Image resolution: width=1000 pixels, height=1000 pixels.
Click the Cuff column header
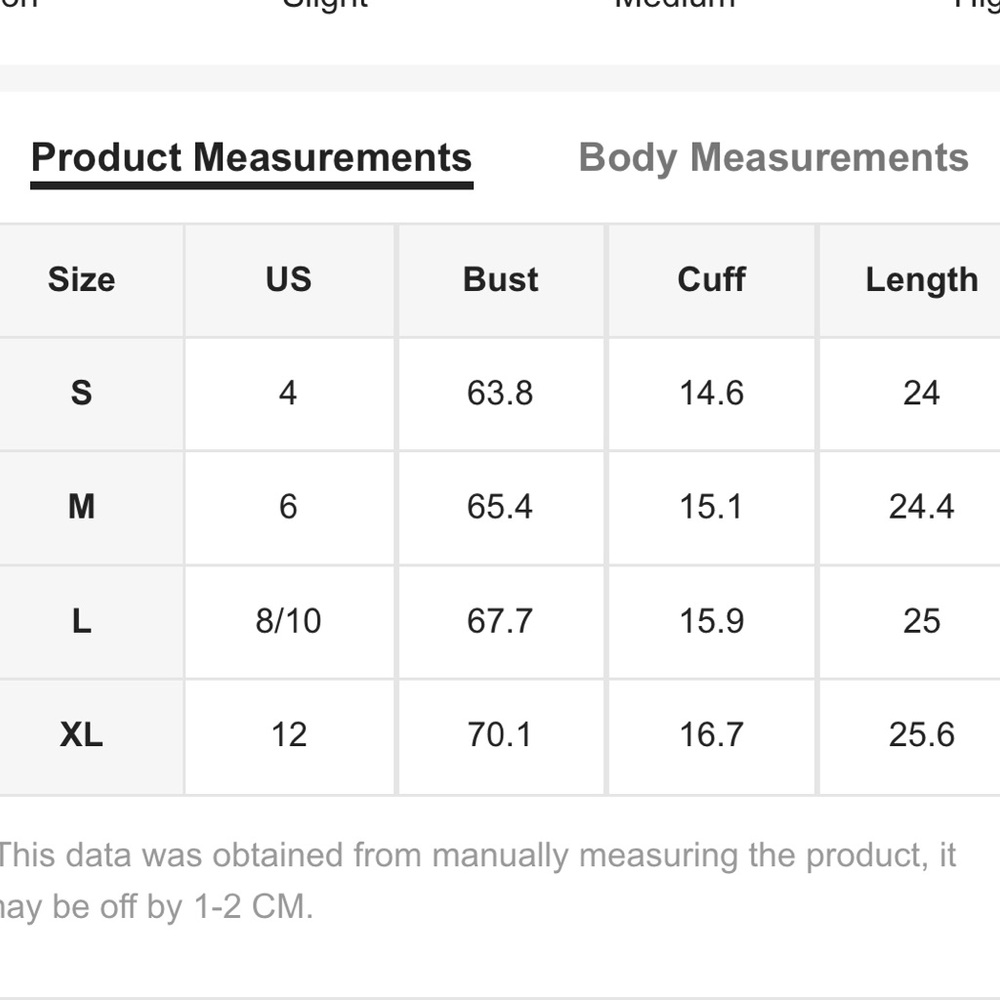(712, 281)
